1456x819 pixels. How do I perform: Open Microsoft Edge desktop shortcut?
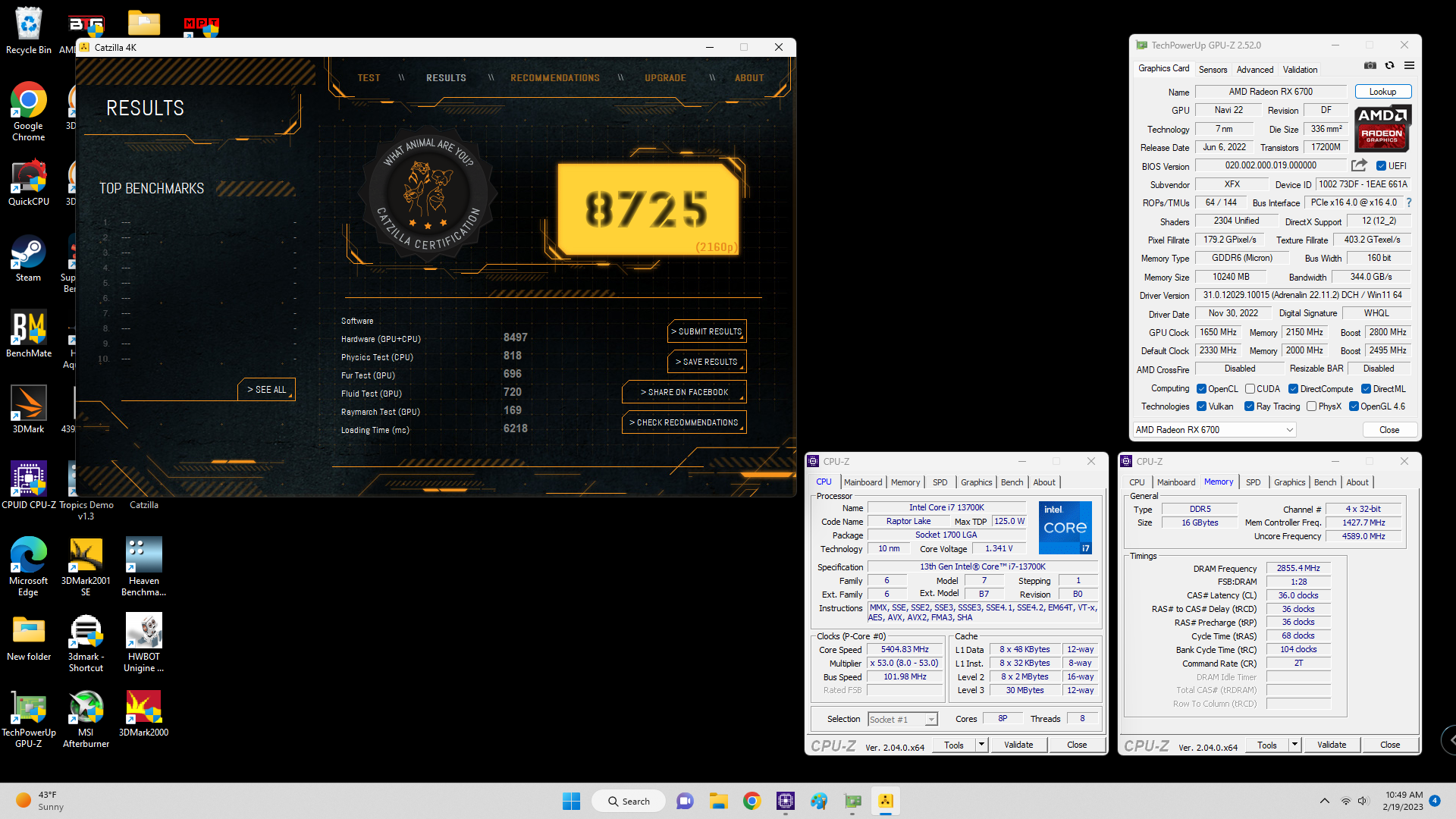28,566
